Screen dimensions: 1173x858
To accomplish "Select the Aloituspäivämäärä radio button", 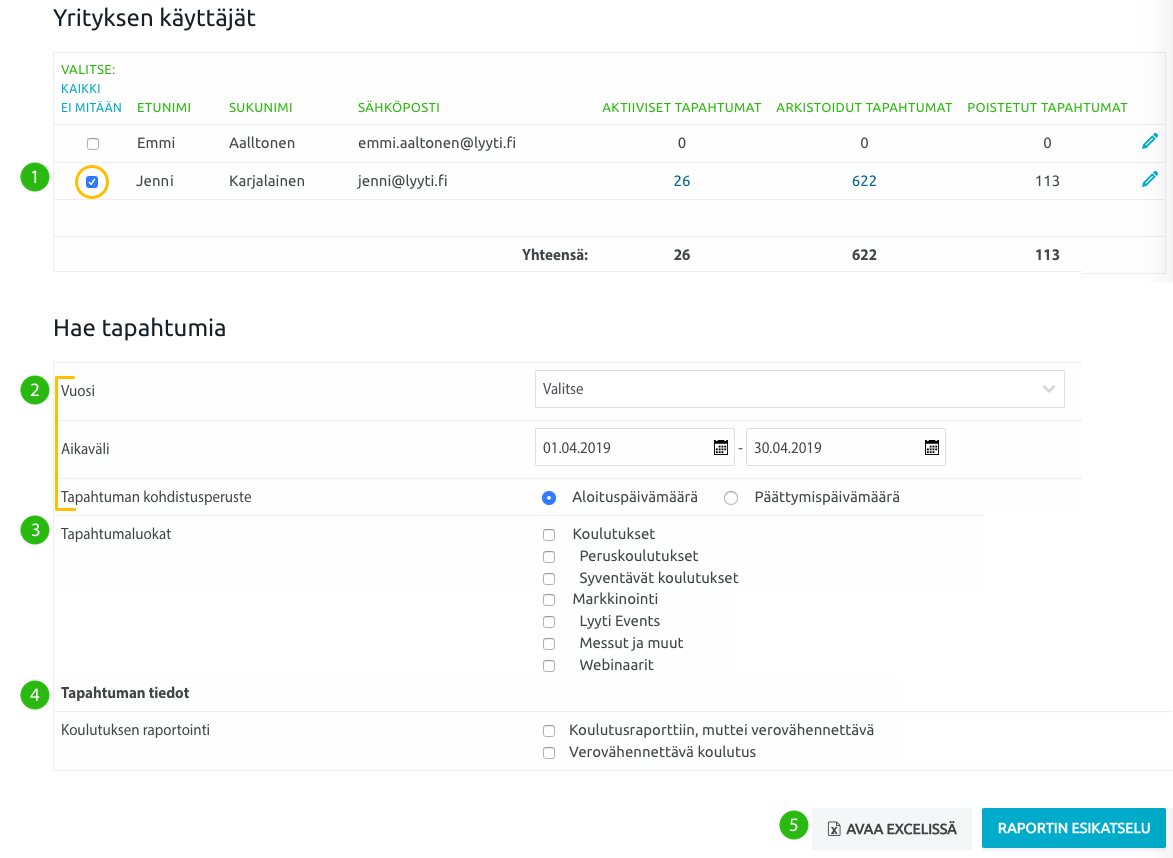I will tap(548, 498).
